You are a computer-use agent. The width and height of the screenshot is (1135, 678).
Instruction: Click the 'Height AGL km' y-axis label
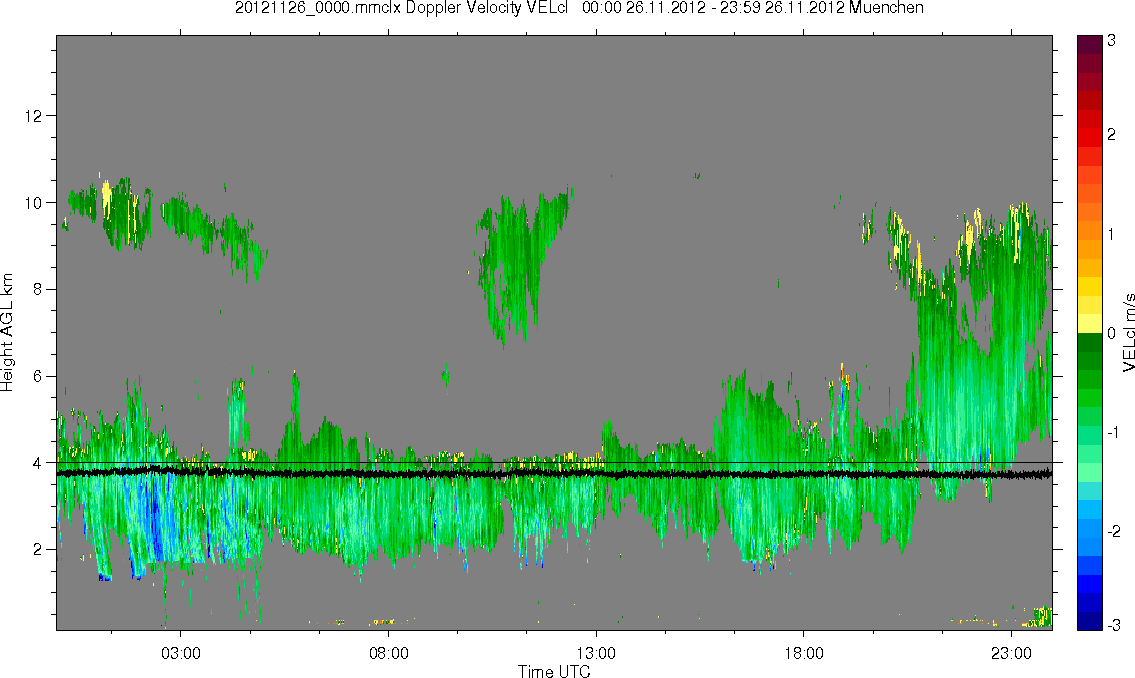[x=7, y=332]
